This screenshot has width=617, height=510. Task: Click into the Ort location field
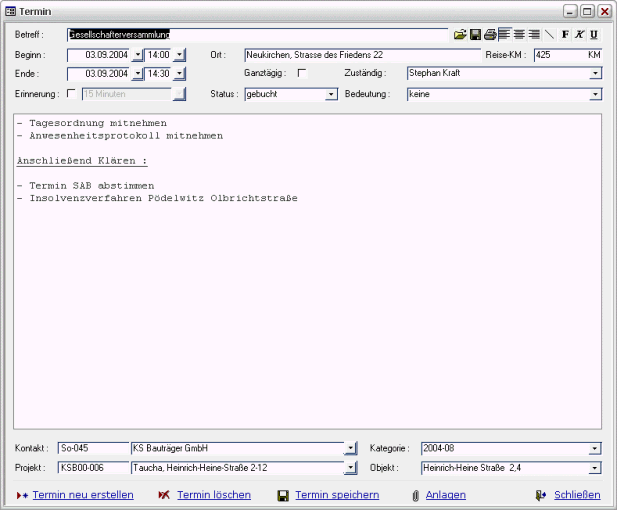(x=360, y=55)
